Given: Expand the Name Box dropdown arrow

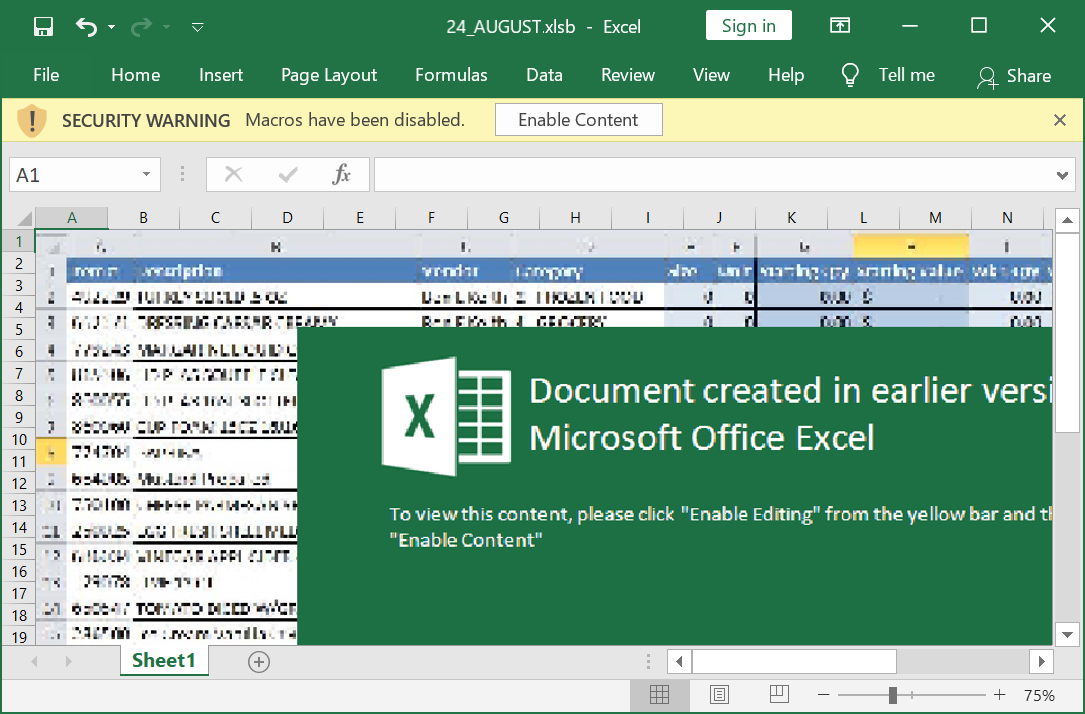Looking at the screenshot, I should point(146,174).
